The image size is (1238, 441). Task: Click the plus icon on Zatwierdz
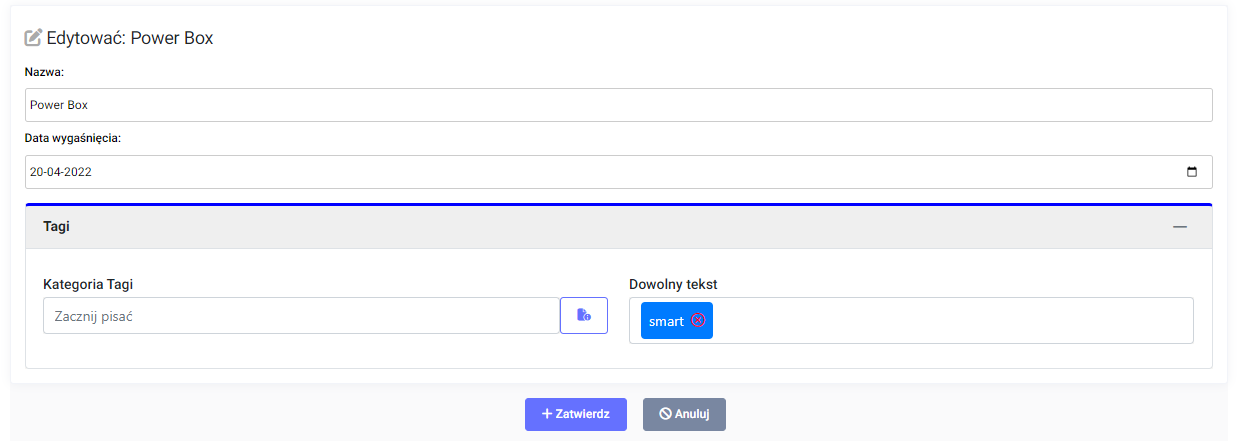547,414
